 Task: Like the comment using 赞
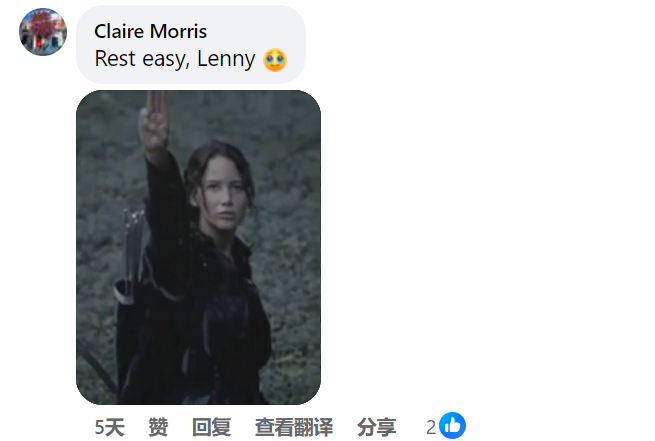click(x=158, y=427)
